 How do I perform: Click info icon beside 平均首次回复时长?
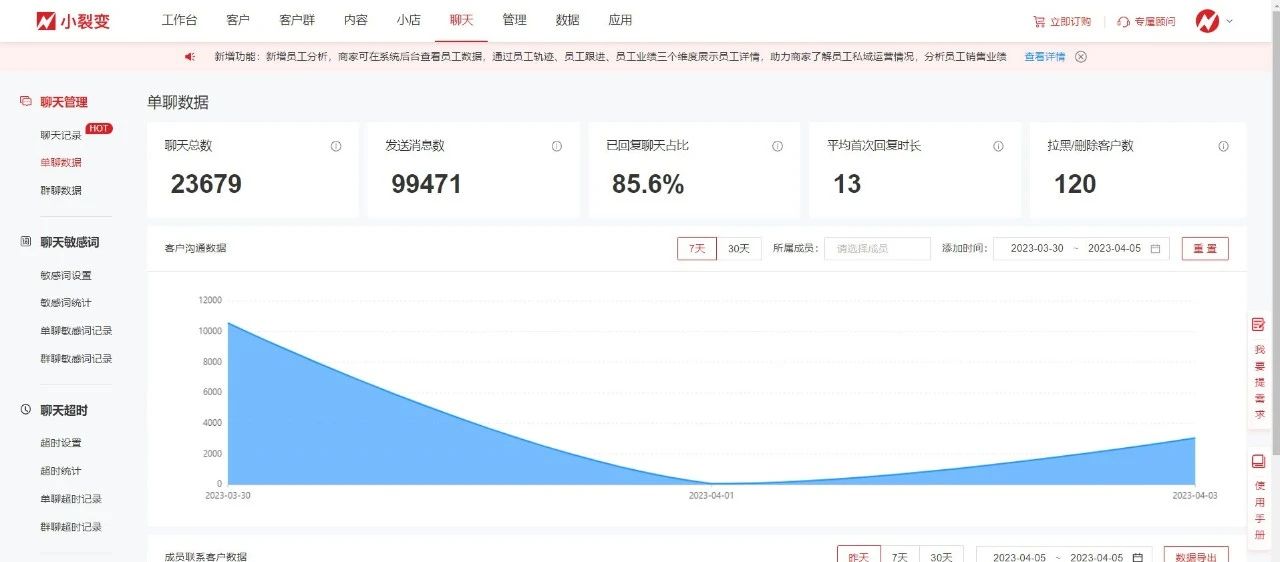[x=998, y=146]
